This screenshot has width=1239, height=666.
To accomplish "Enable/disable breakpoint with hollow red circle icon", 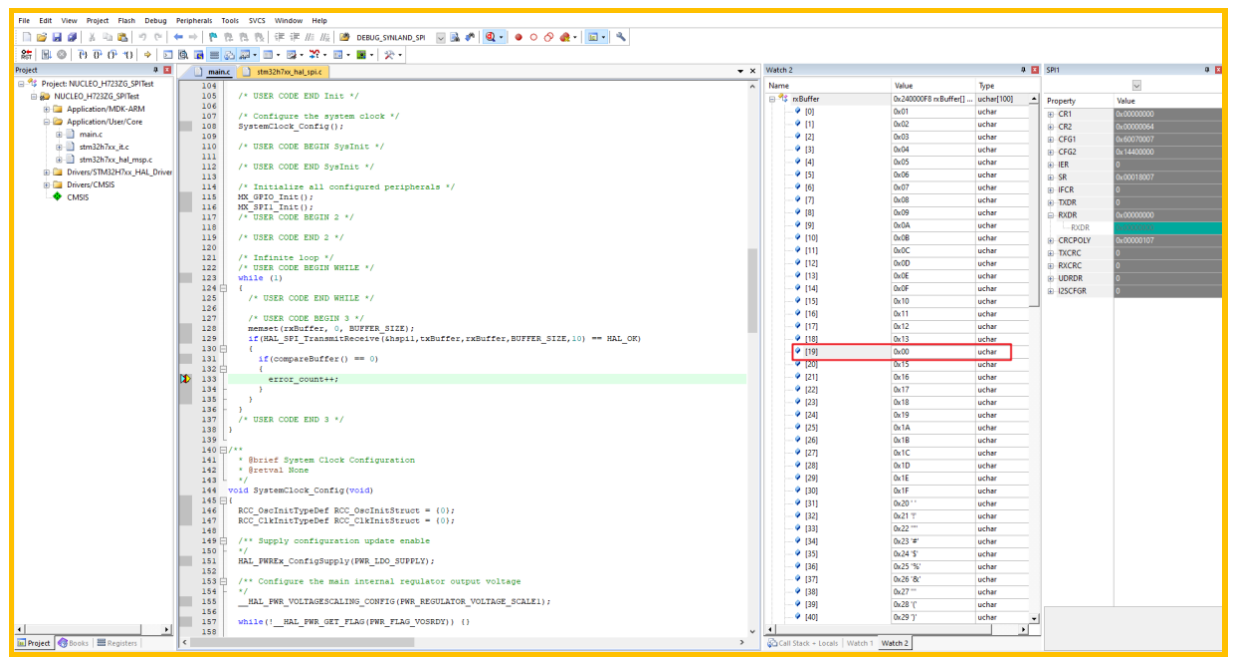I will (534, 37).
